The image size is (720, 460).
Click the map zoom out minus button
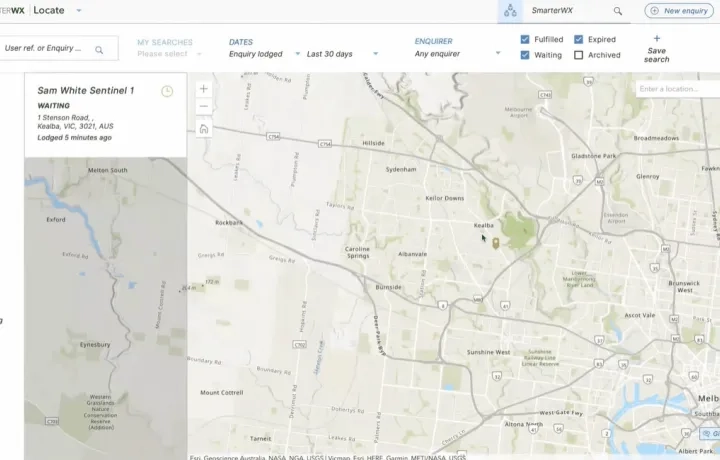pyautogui.click(x=204, y=106)
